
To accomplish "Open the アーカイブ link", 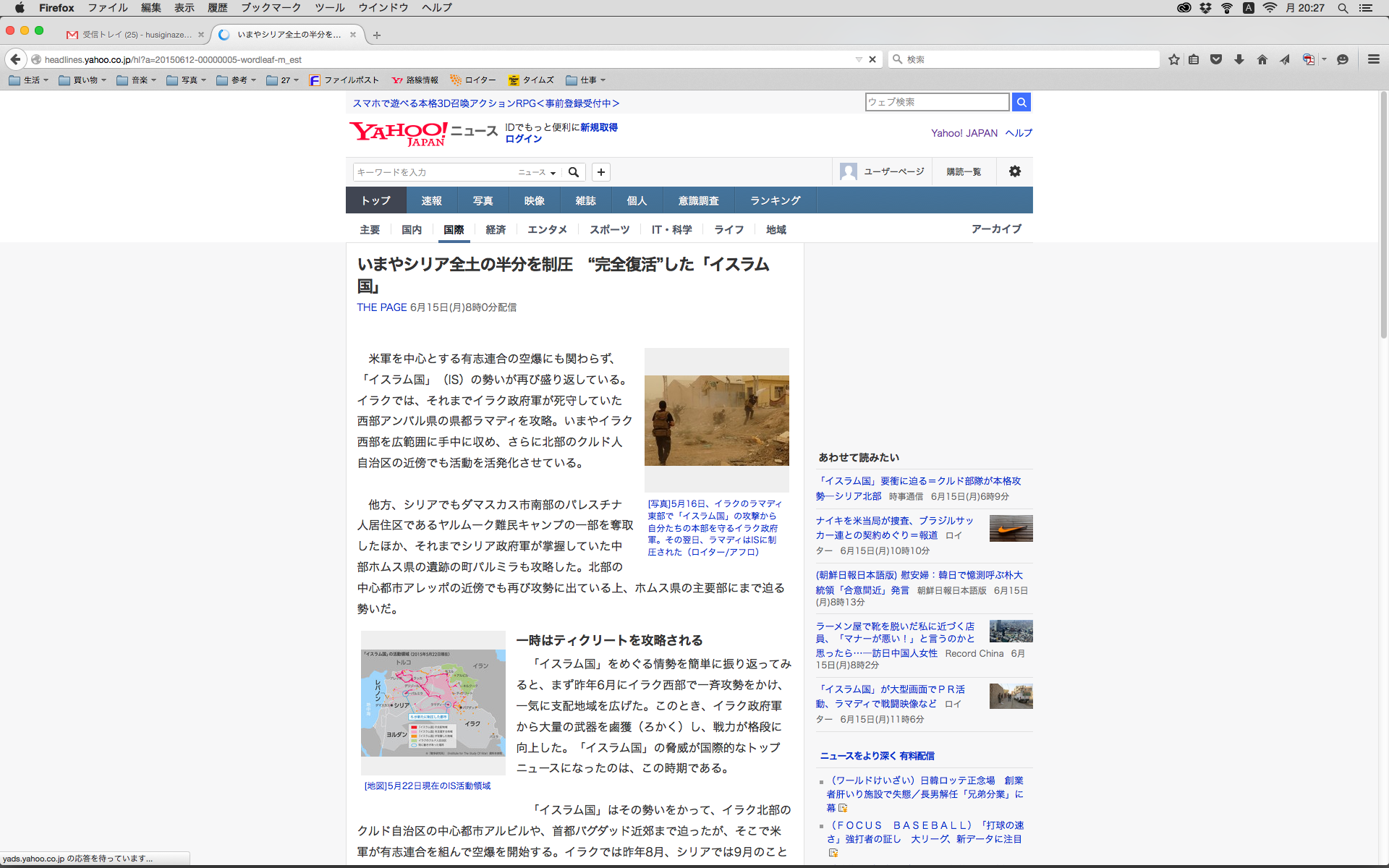I will 996,229.
